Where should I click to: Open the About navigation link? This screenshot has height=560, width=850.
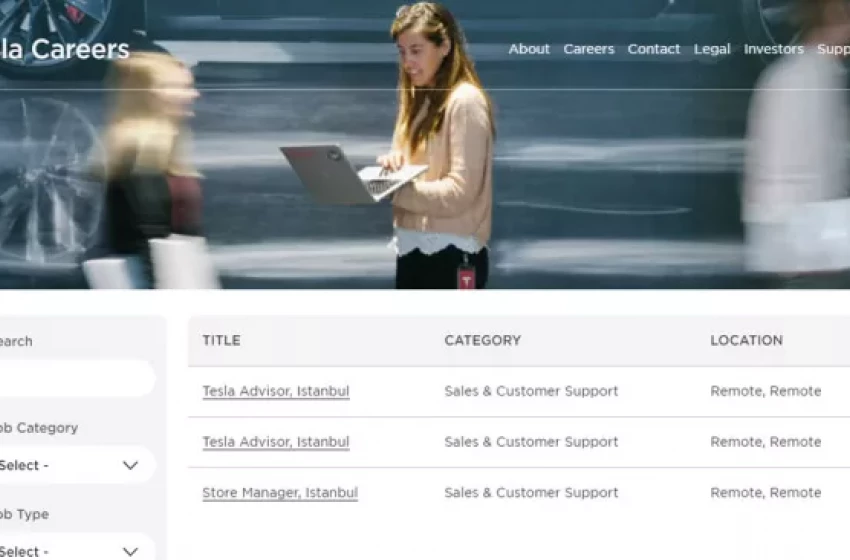(529, 49)
